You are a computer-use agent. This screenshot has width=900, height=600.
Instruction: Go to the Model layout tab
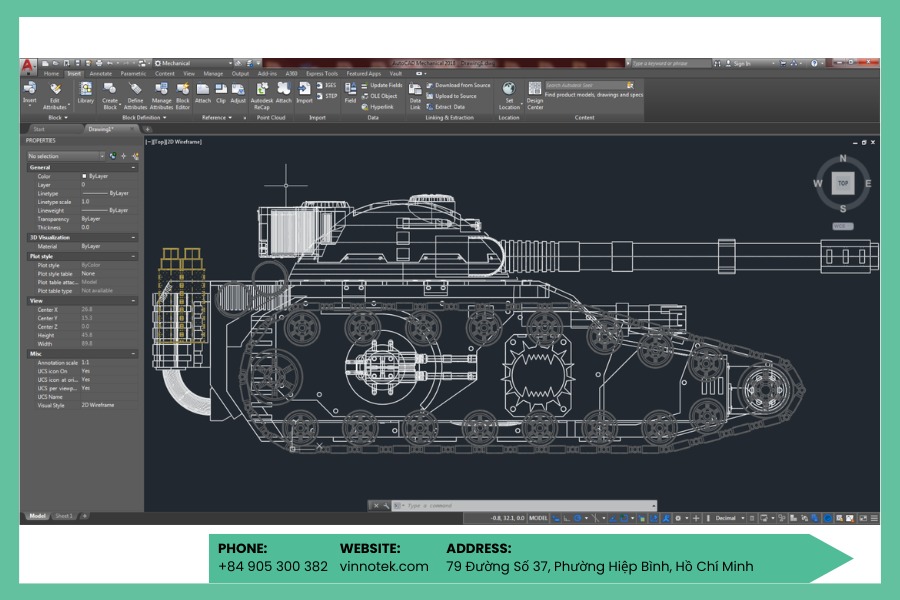point(37,516)
